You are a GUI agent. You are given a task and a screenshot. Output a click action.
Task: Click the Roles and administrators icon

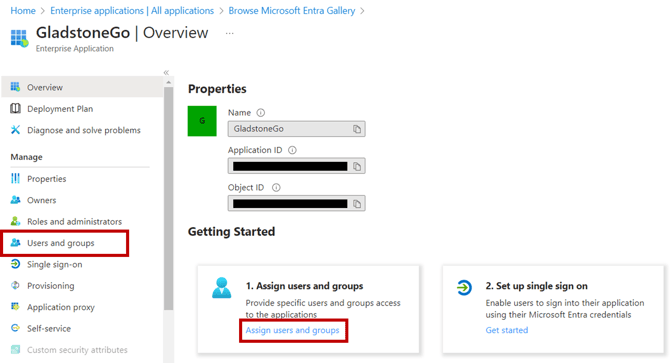[x=15, y=221]
